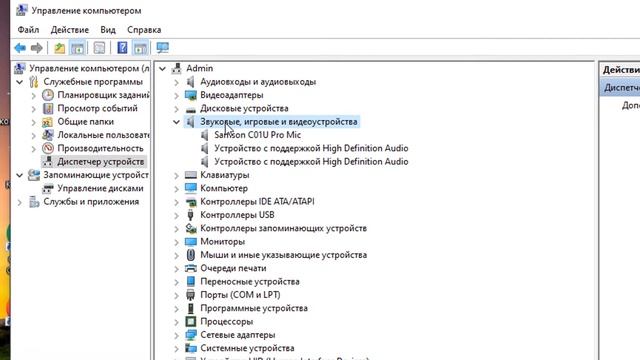Viewport: 640px width, 360px height.
Task: Click the Сетевые адаптеры icon
Action: pos(191,335)
